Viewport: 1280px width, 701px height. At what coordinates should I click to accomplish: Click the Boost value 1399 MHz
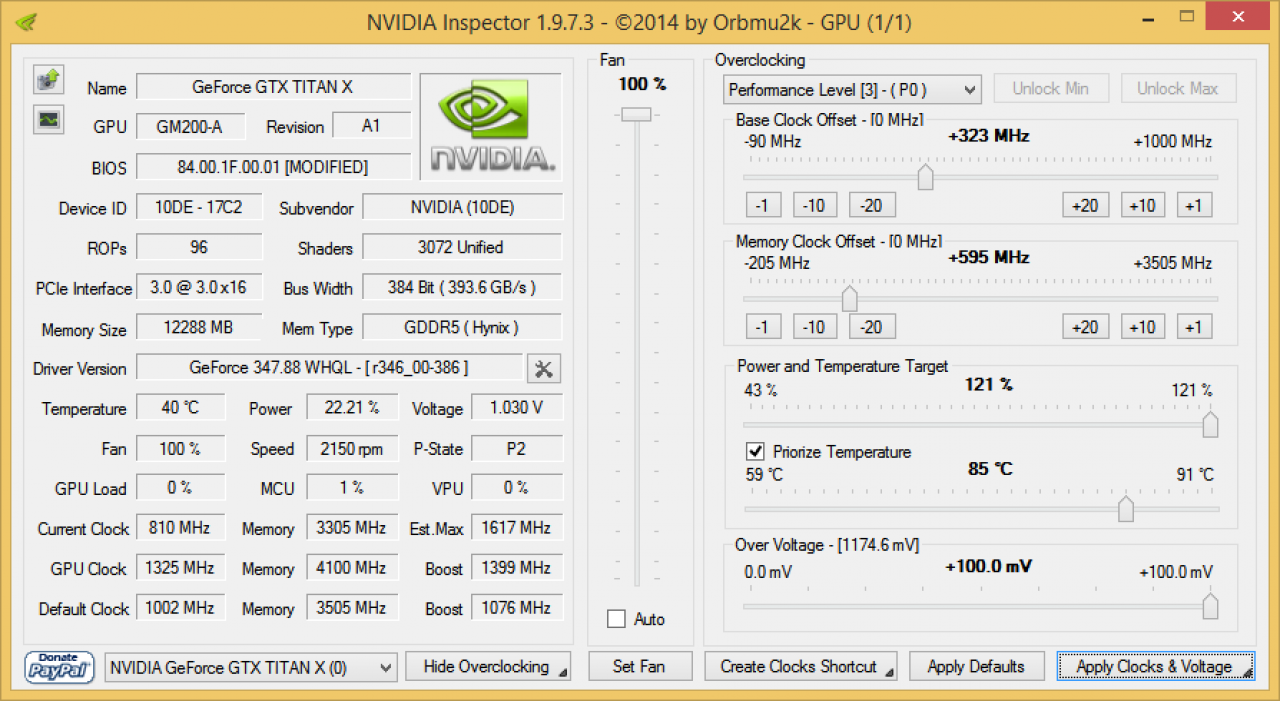(517, 568)
